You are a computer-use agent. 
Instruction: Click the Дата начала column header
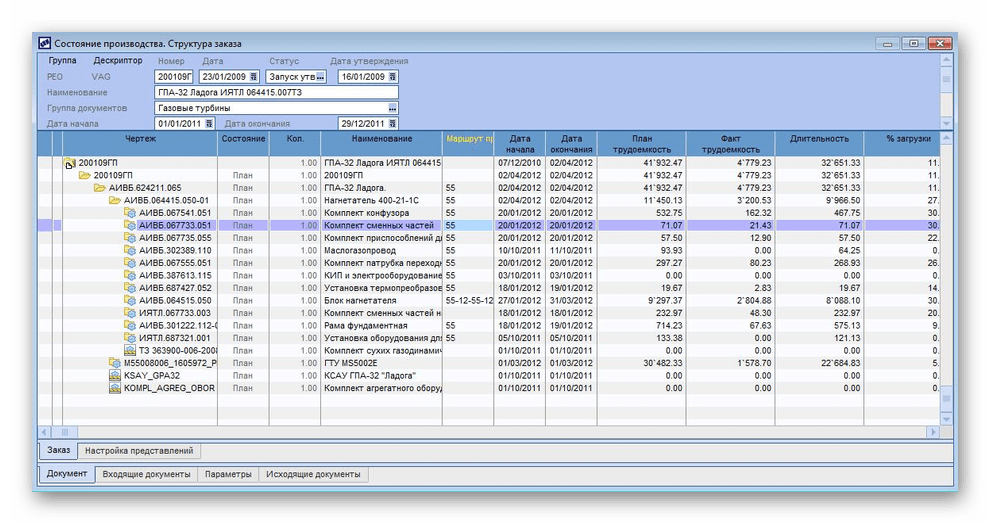[x=520, y=144]
